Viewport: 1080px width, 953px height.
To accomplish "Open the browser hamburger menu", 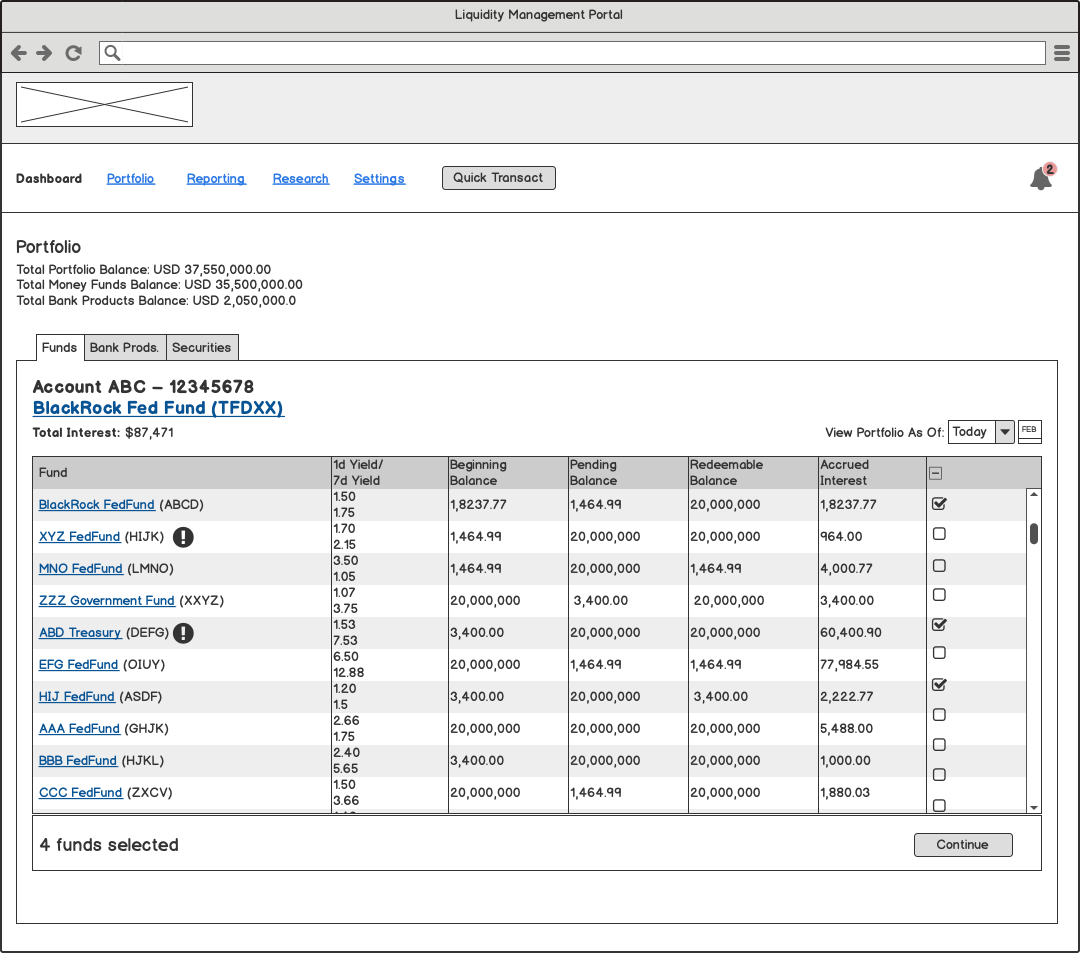I will coord(1062,53).
